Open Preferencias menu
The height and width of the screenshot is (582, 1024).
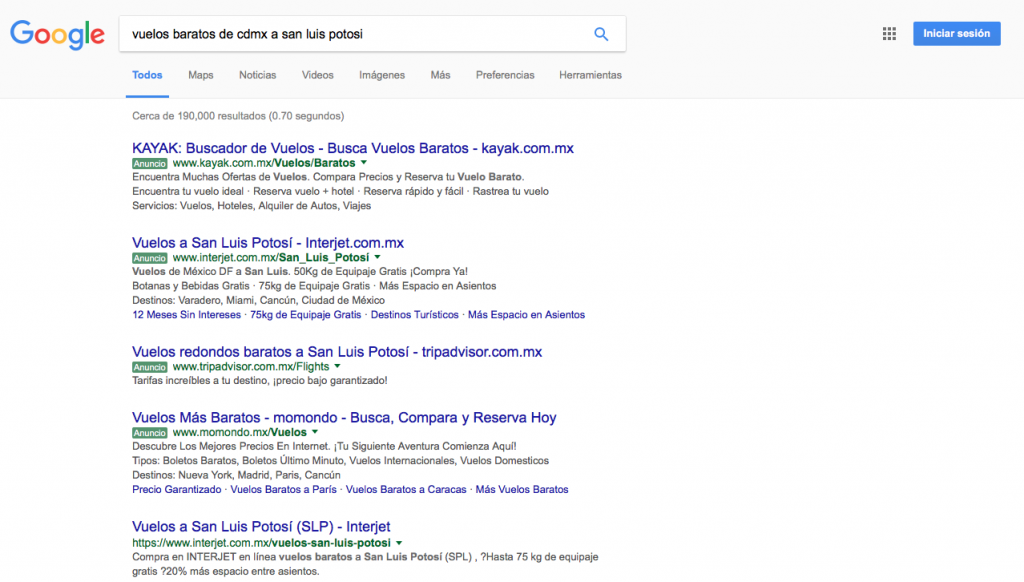pyautogui.click(x=505, y=75)
